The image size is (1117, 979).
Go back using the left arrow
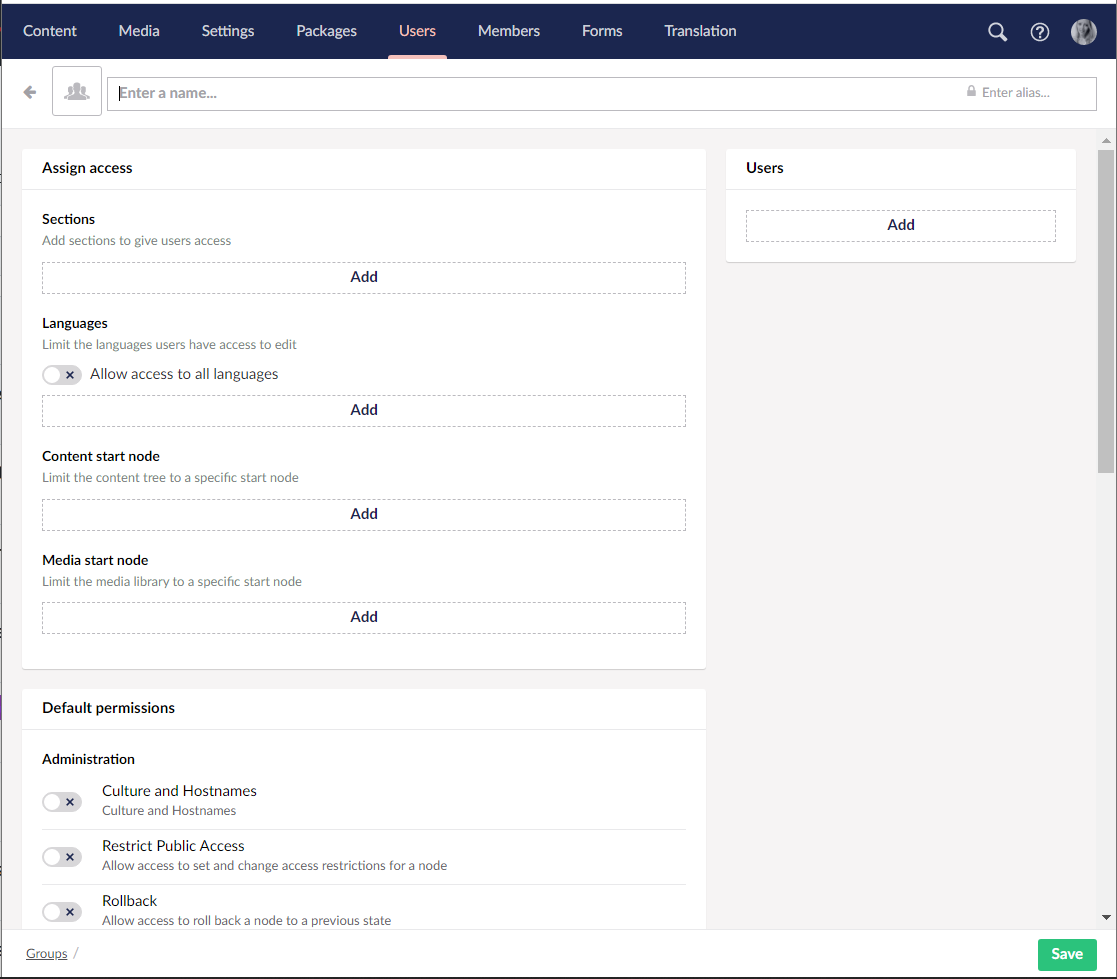30,92
